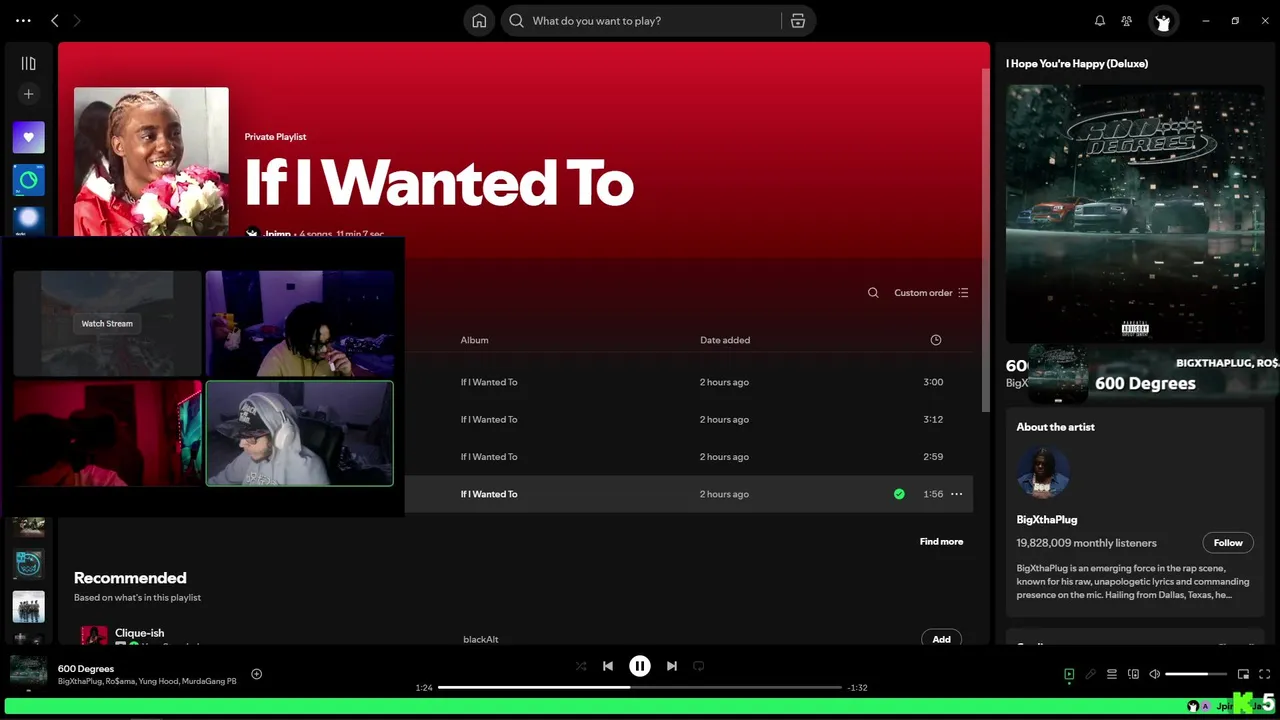Create a new playlist with plus icon

28,94
